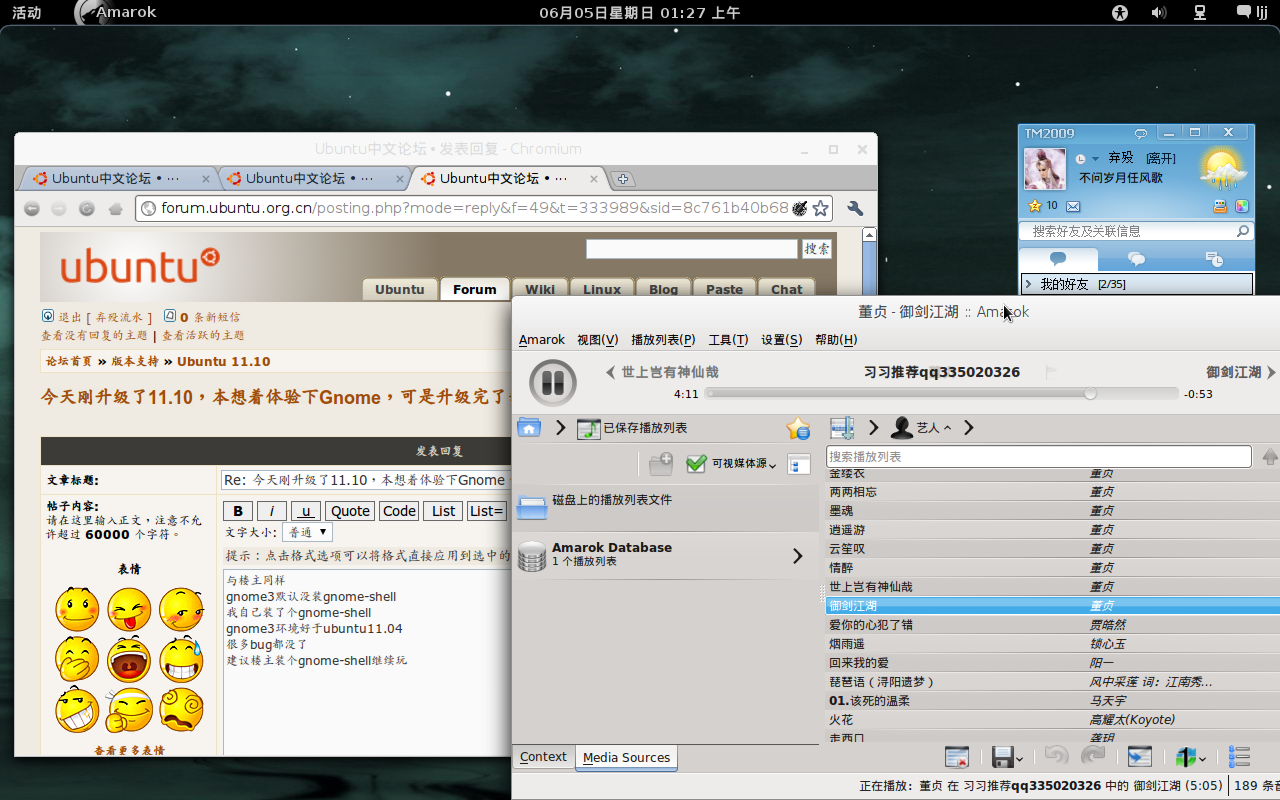
Task: Click the show active track icon
Action: point(1139,757)
